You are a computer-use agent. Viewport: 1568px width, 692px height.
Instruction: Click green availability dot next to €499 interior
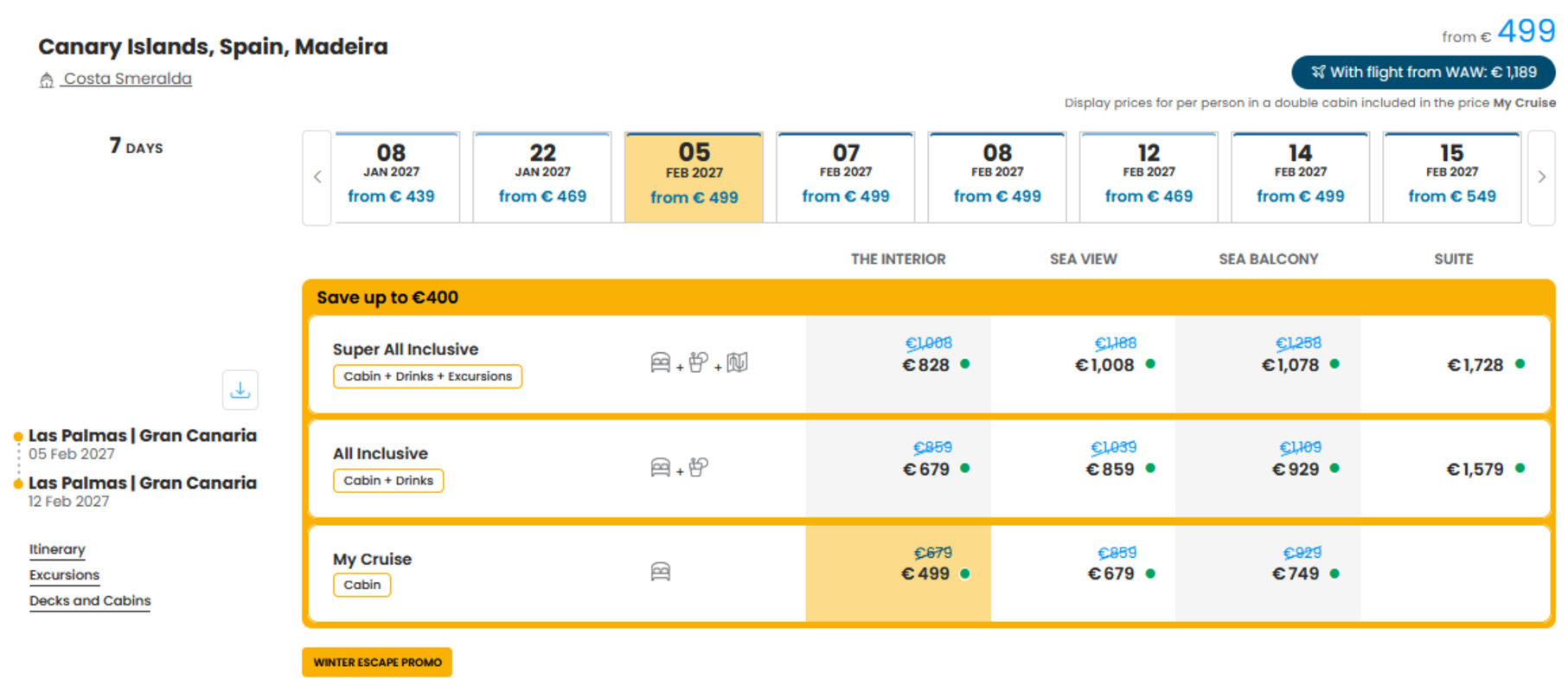pos(965,573)
